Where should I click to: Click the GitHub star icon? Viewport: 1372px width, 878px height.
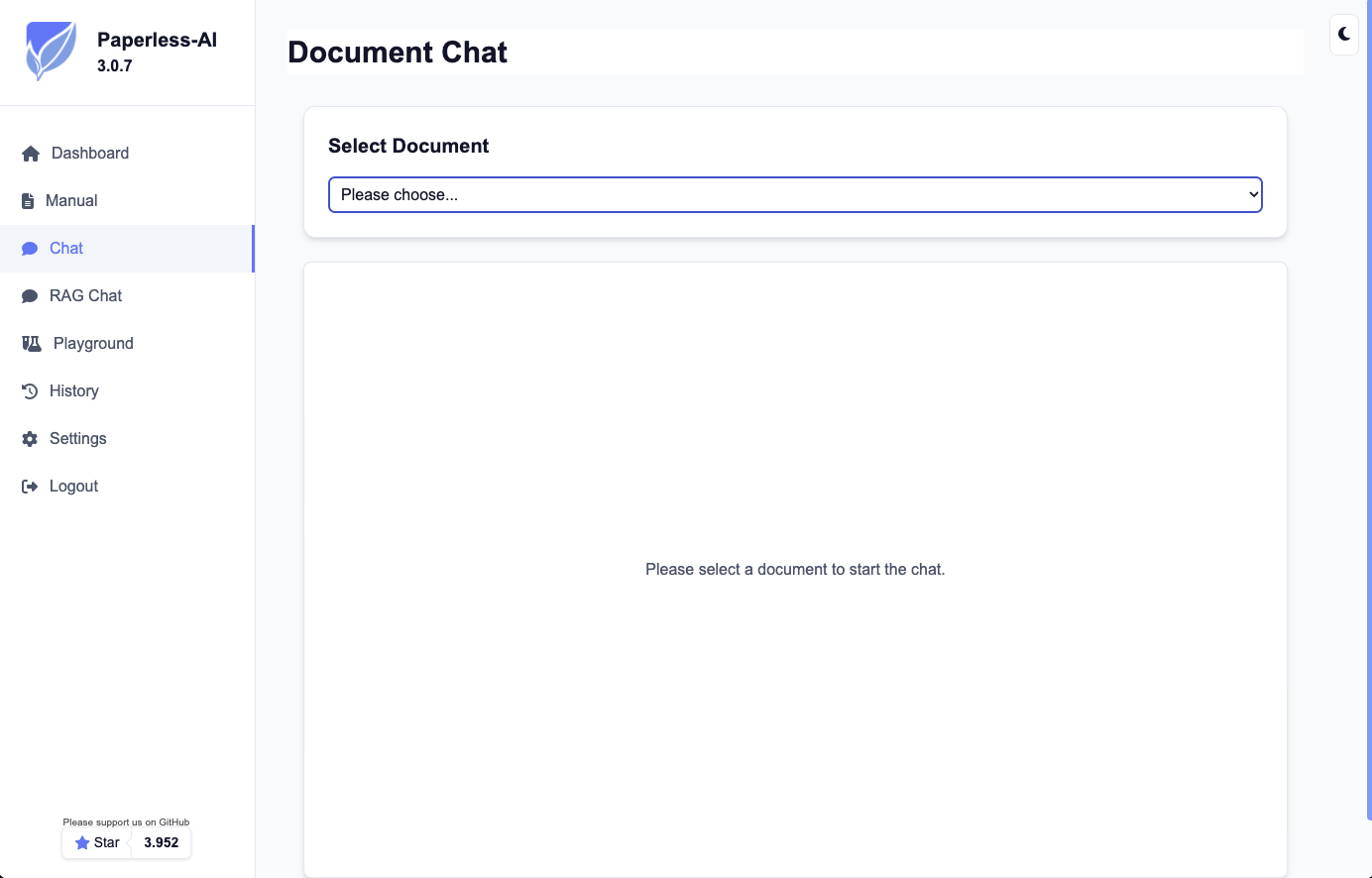(82, 843)
